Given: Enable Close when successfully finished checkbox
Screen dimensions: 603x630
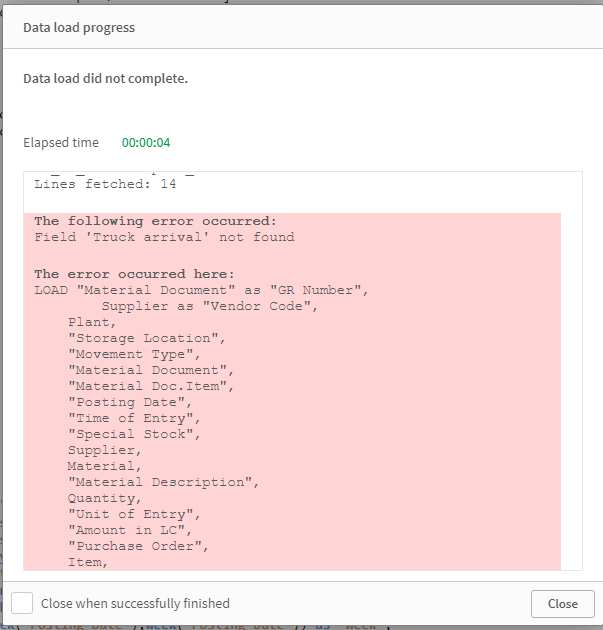Looking at the screenshot, I should click(x=22, y=603).
